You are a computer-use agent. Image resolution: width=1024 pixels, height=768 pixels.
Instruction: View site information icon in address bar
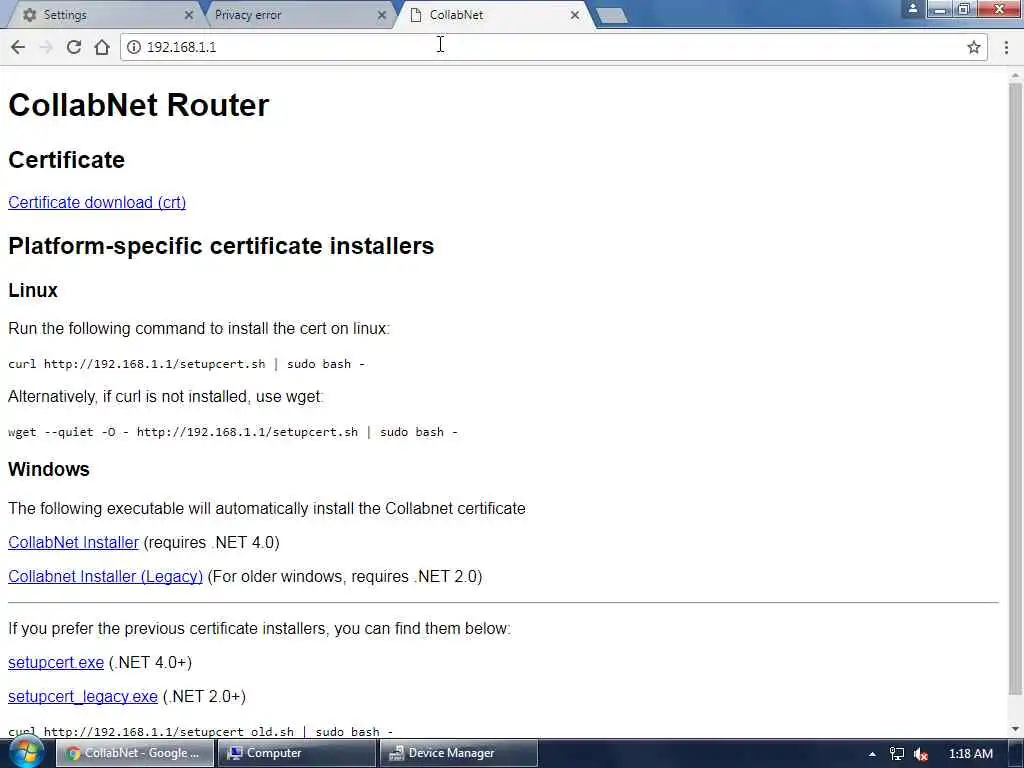tap(134, 47)
